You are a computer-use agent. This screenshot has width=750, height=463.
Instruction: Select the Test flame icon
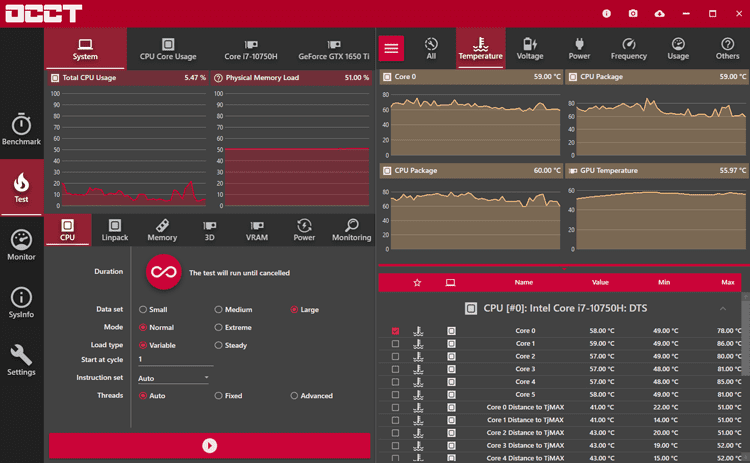22,183
